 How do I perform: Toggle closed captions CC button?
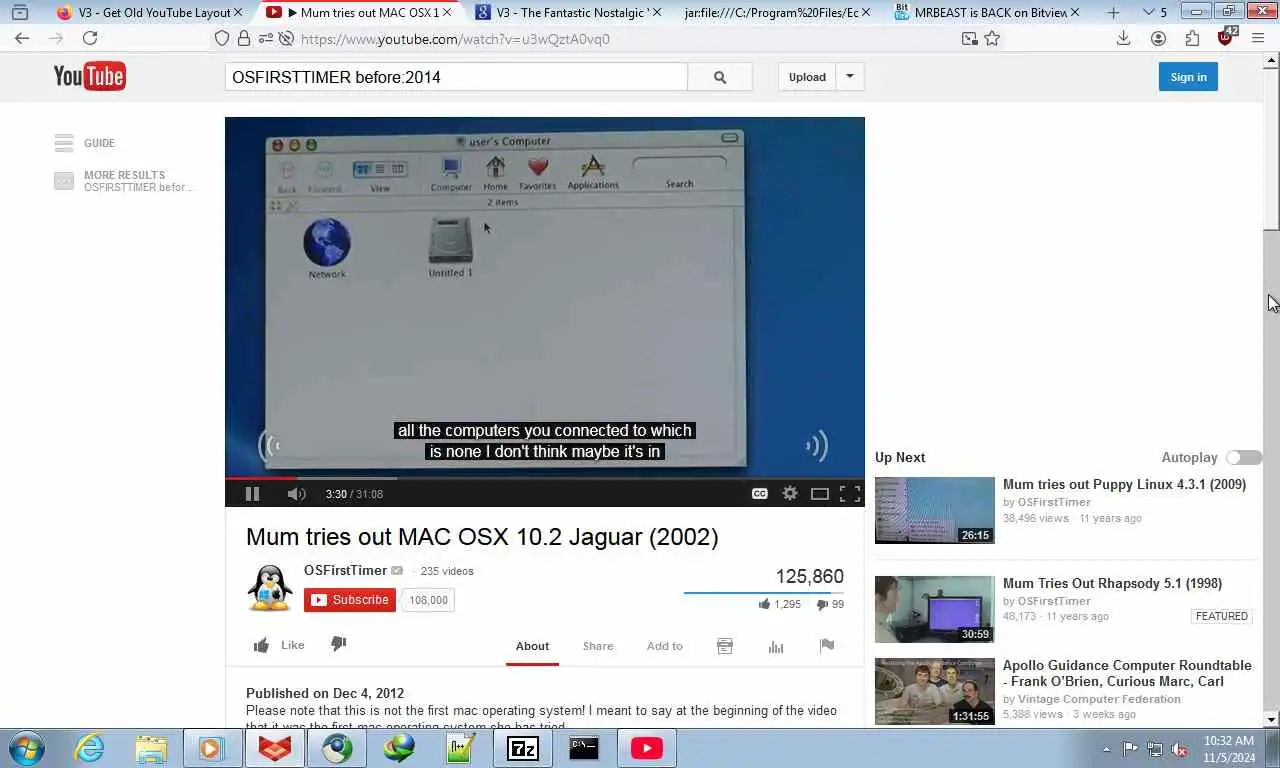pyautogui.click(x=760, y=494)
